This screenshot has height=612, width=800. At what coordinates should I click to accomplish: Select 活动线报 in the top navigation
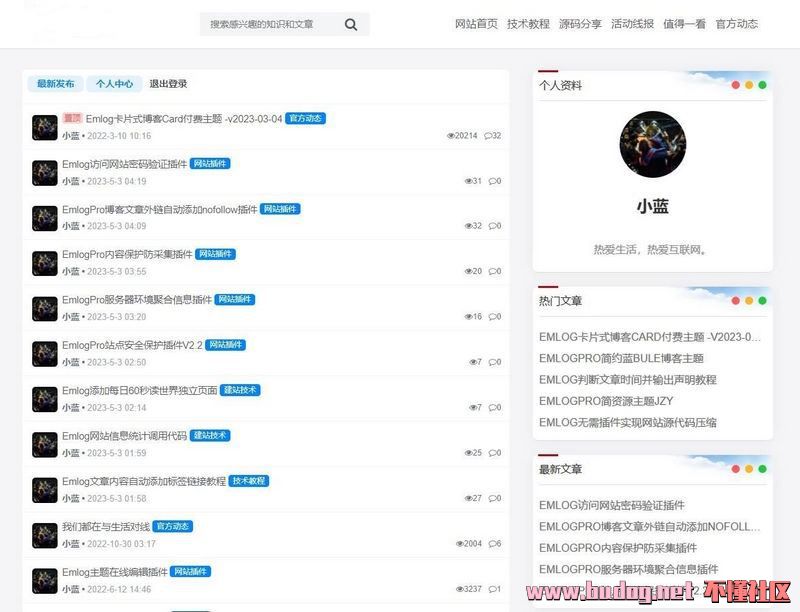pyautogui.click(x=632, y=24)
